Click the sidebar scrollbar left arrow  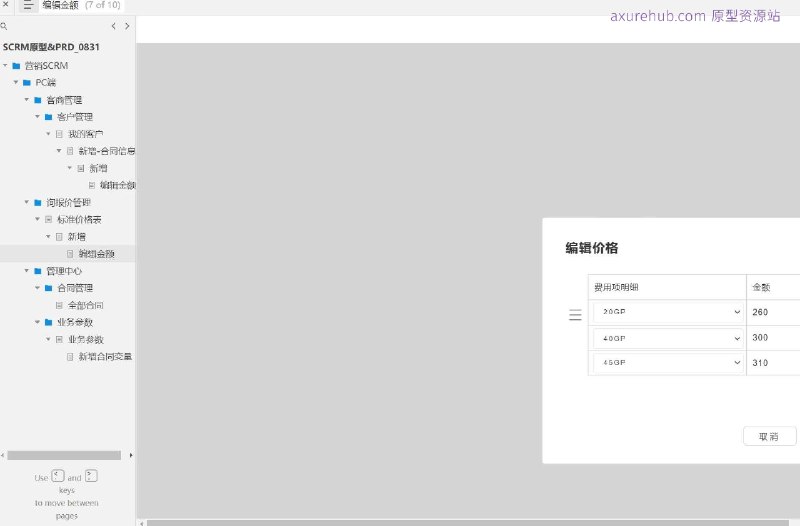[3, 455]
